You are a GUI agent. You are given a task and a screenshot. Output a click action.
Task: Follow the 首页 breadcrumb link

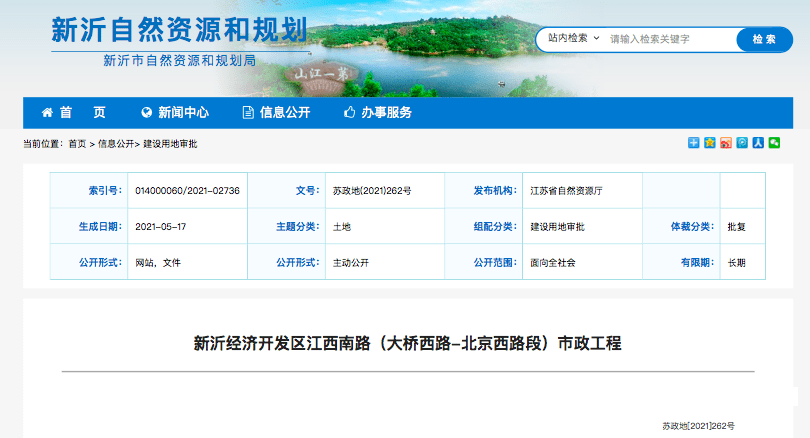[77, 144]
